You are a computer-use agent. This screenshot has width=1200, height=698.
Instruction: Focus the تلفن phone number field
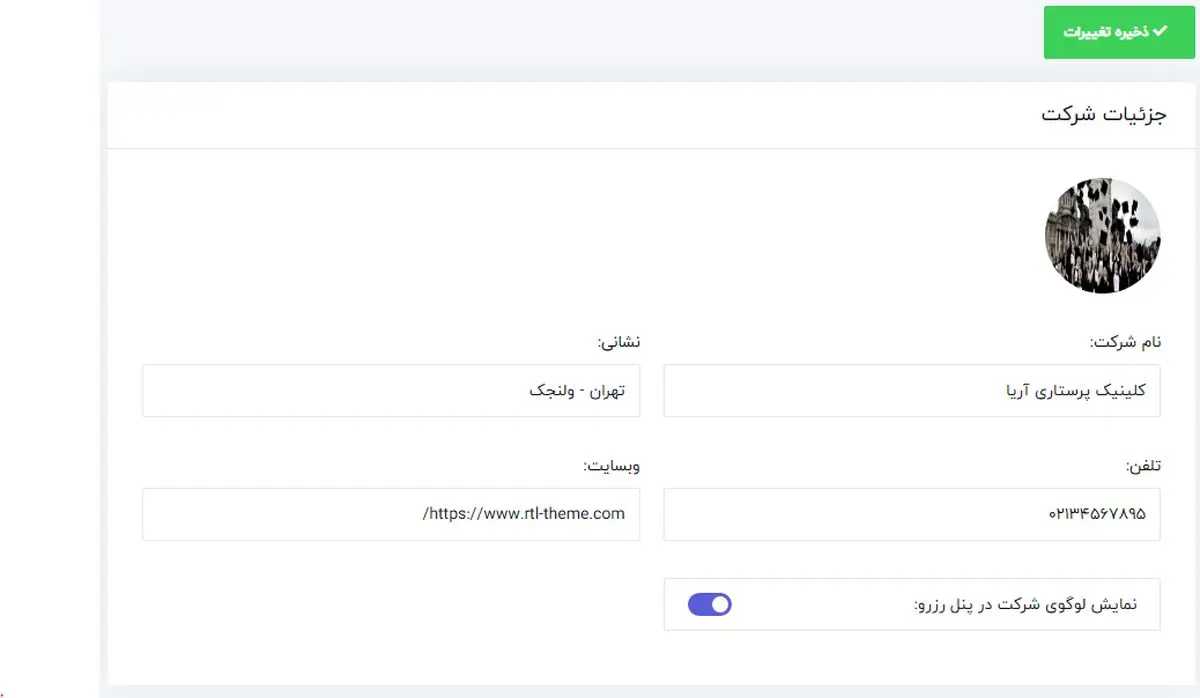(911, 514)
